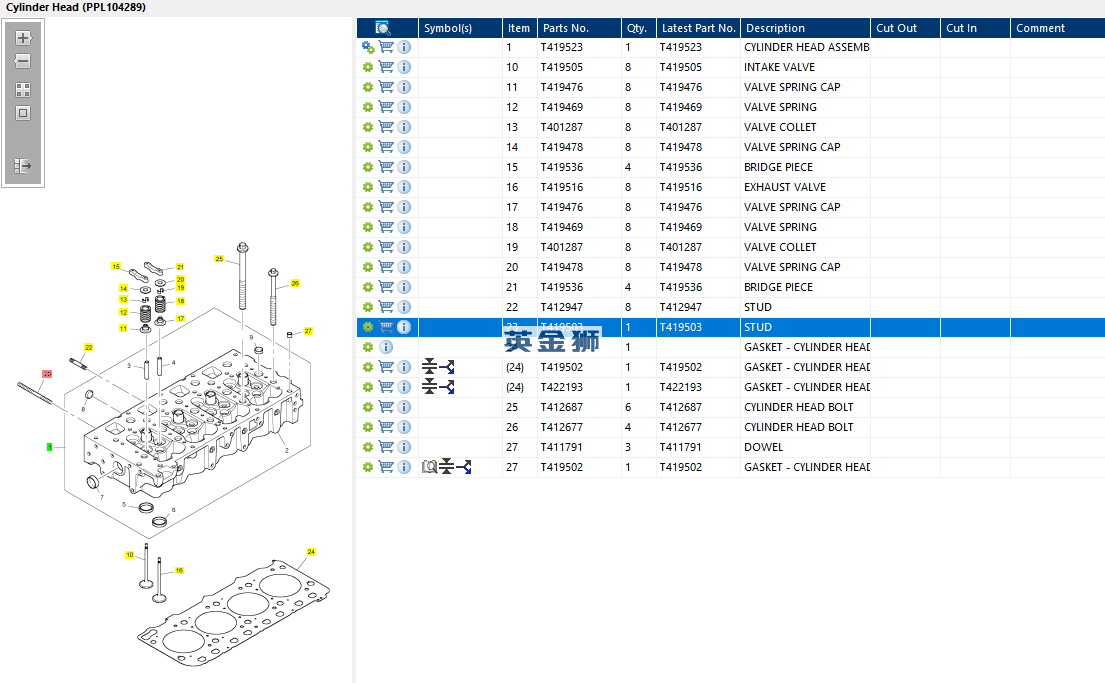Add DOWEL T411791 to the cart
The image size is (1105, 683).
[x=386, y=447]
